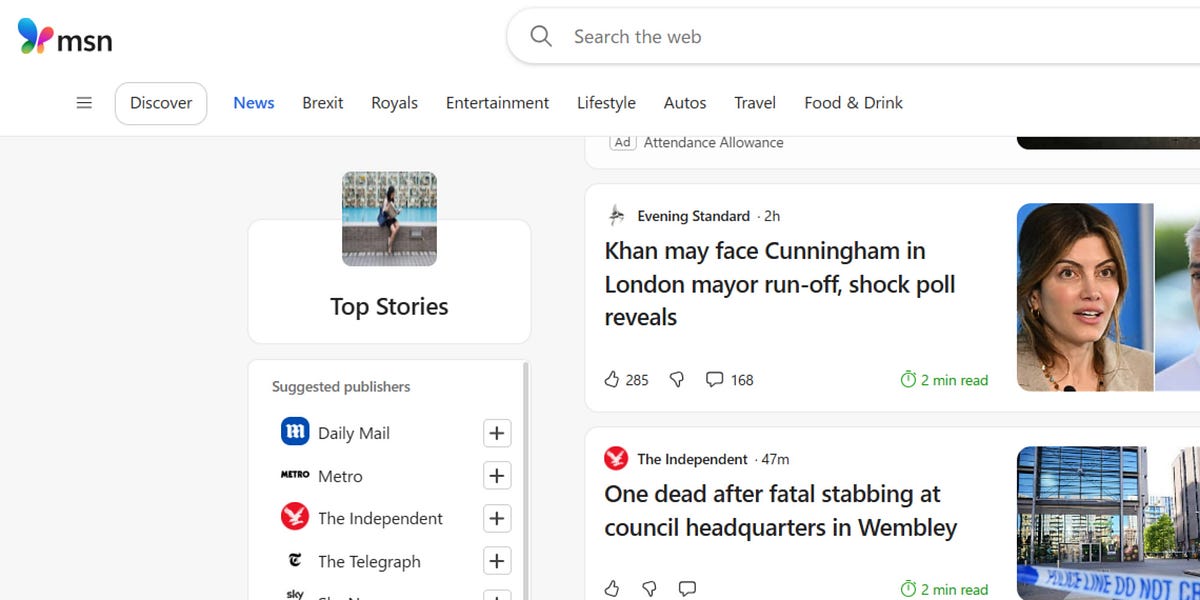Open One dead after fatal stabbing headline
The height and width of the screenshot is (600, 1200).
pos(781,511)
